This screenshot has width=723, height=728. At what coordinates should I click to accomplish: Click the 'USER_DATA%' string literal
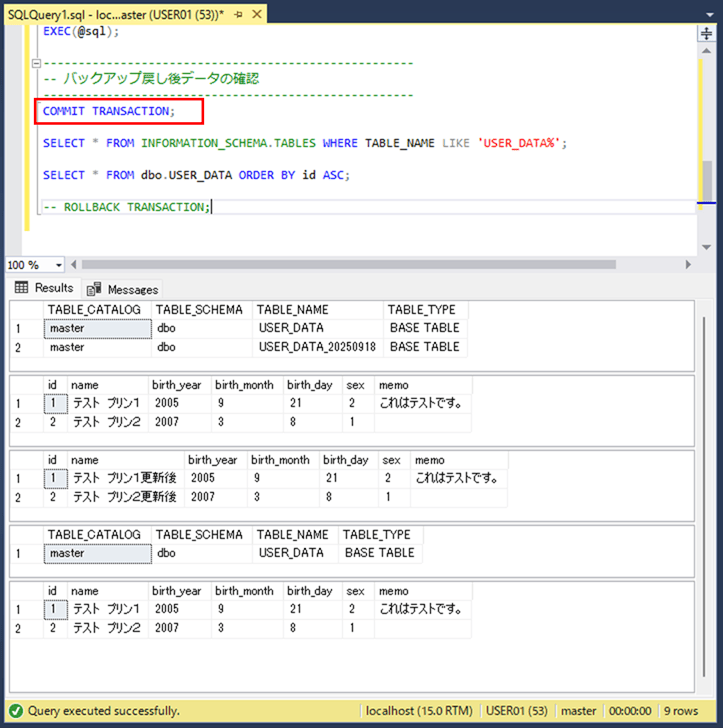click(x=519, y=143)
